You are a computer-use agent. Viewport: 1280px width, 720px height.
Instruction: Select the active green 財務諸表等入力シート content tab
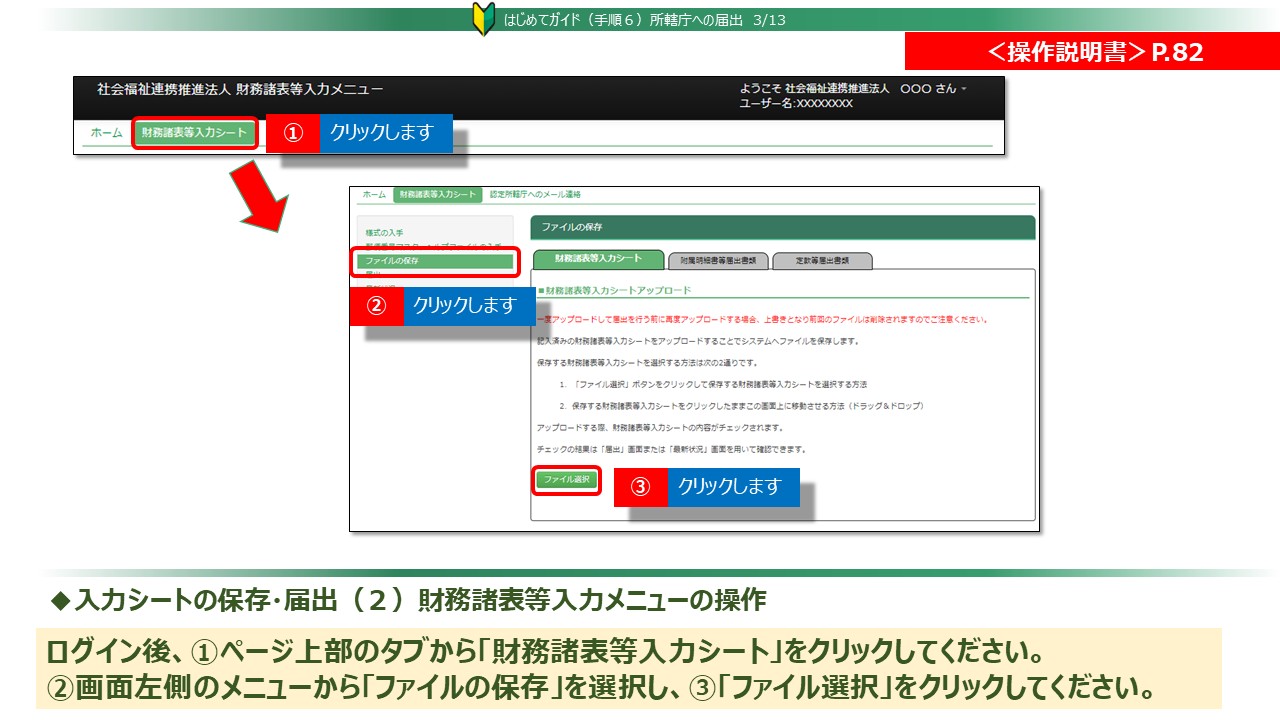pos(598,259)
